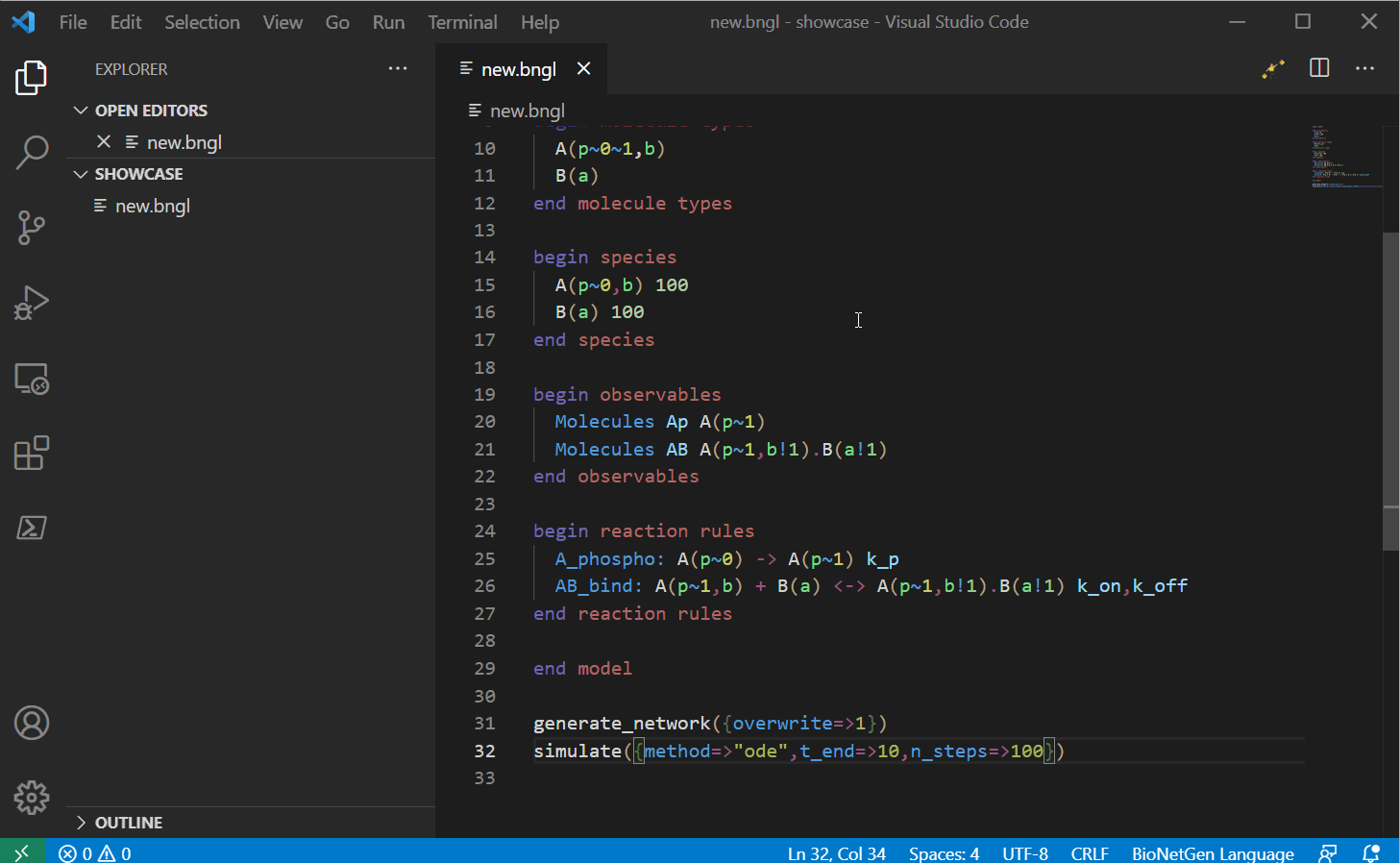Click new.bngl in the breadcrumb bar
The height and width of the screenshot is (863, 1400).
tap(528, 111)
